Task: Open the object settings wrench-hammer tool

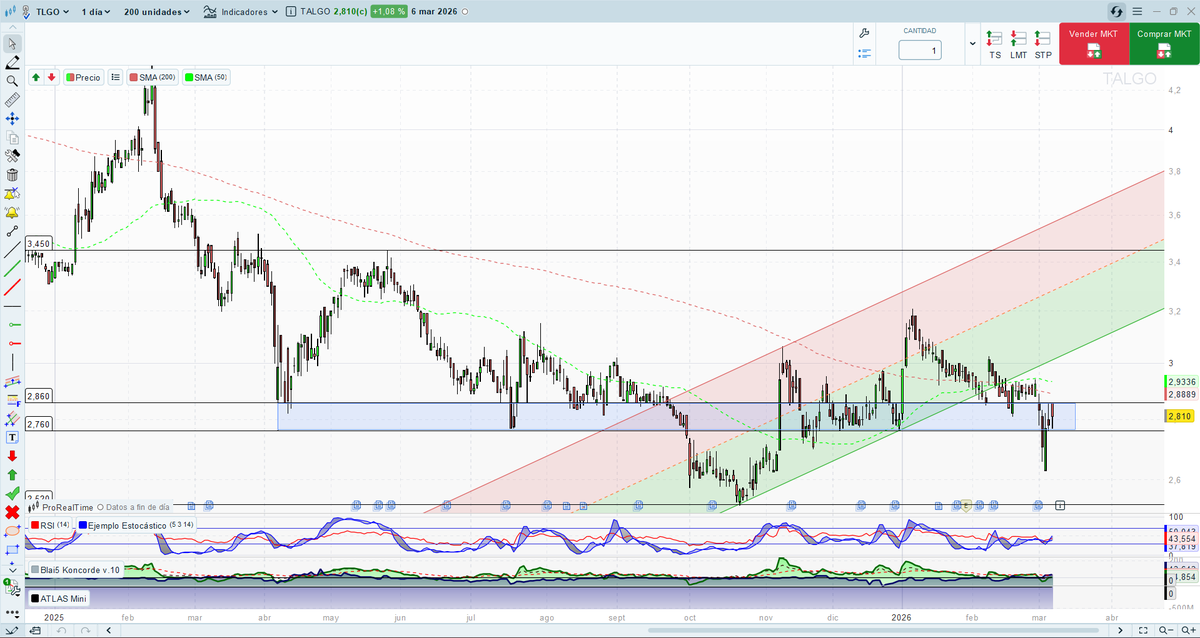Action: click(12, 156)
